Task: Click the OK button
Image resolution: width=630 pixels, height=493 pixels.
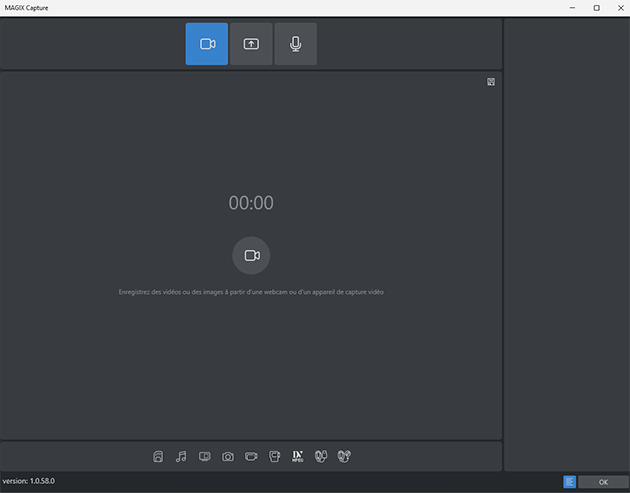Action: point(603,482)
